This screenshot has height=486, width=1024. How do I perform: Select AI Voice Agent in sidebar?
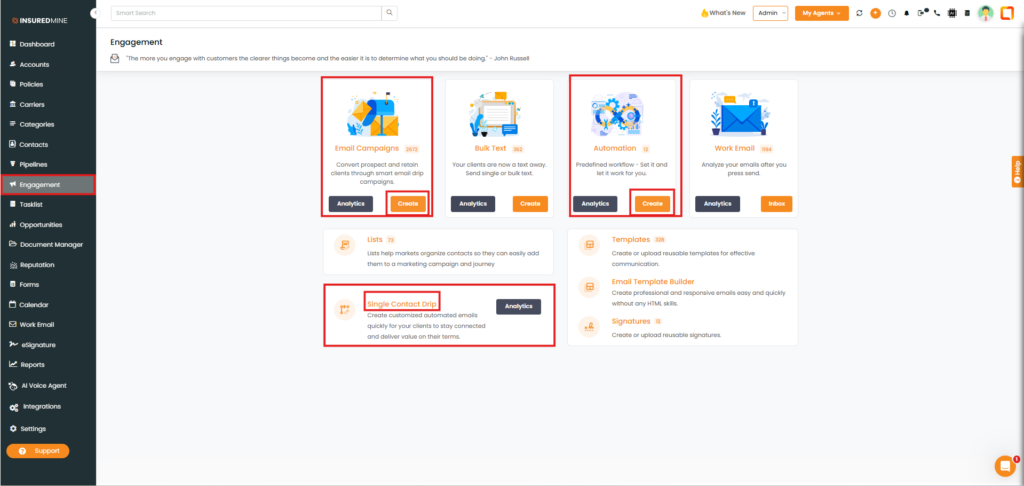44,385
